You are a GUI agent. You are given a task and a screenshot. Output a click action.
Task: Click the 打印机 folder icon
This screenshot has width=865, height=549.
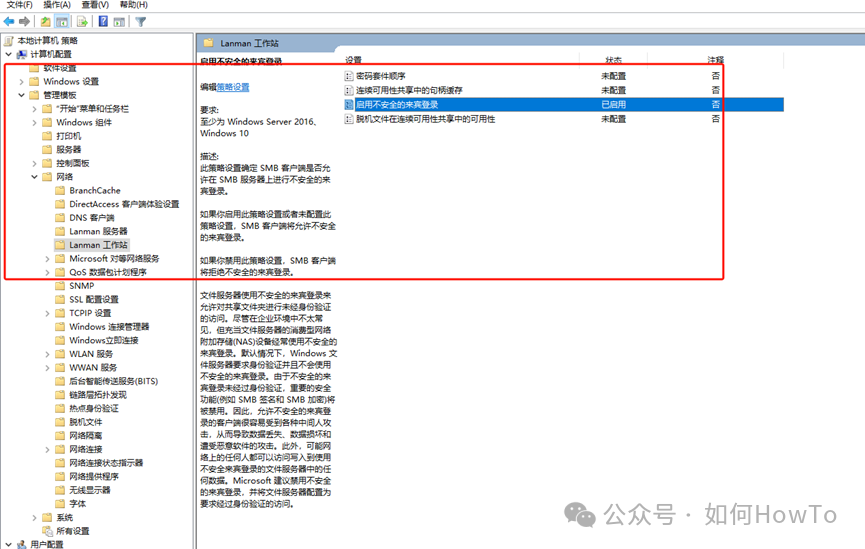[47, 136]
